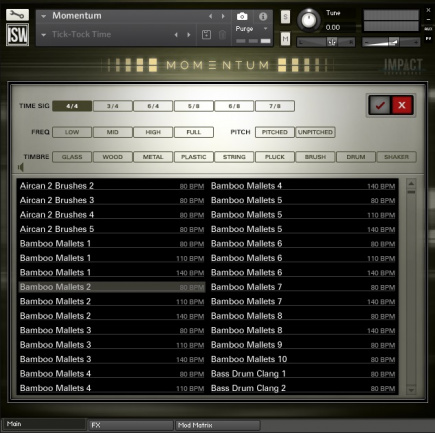The image size is (435, 433).
Task: Select Bamboo Mallets 4 at 140 BPM
Action: coord(303,186)
